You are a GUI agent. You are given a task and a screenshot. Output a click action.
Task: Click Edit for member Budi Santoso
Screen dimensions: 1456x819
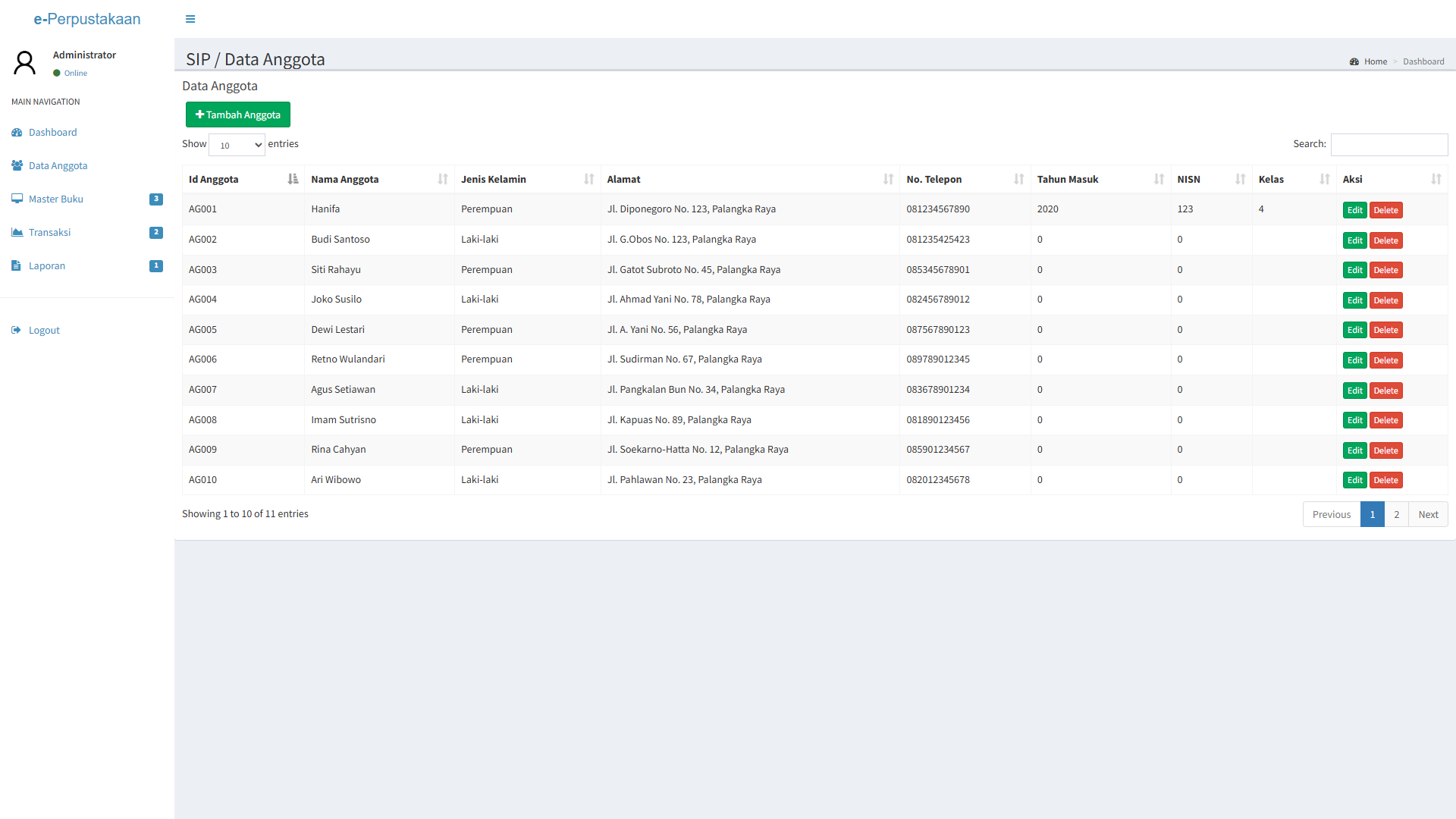coord(1354,240)
